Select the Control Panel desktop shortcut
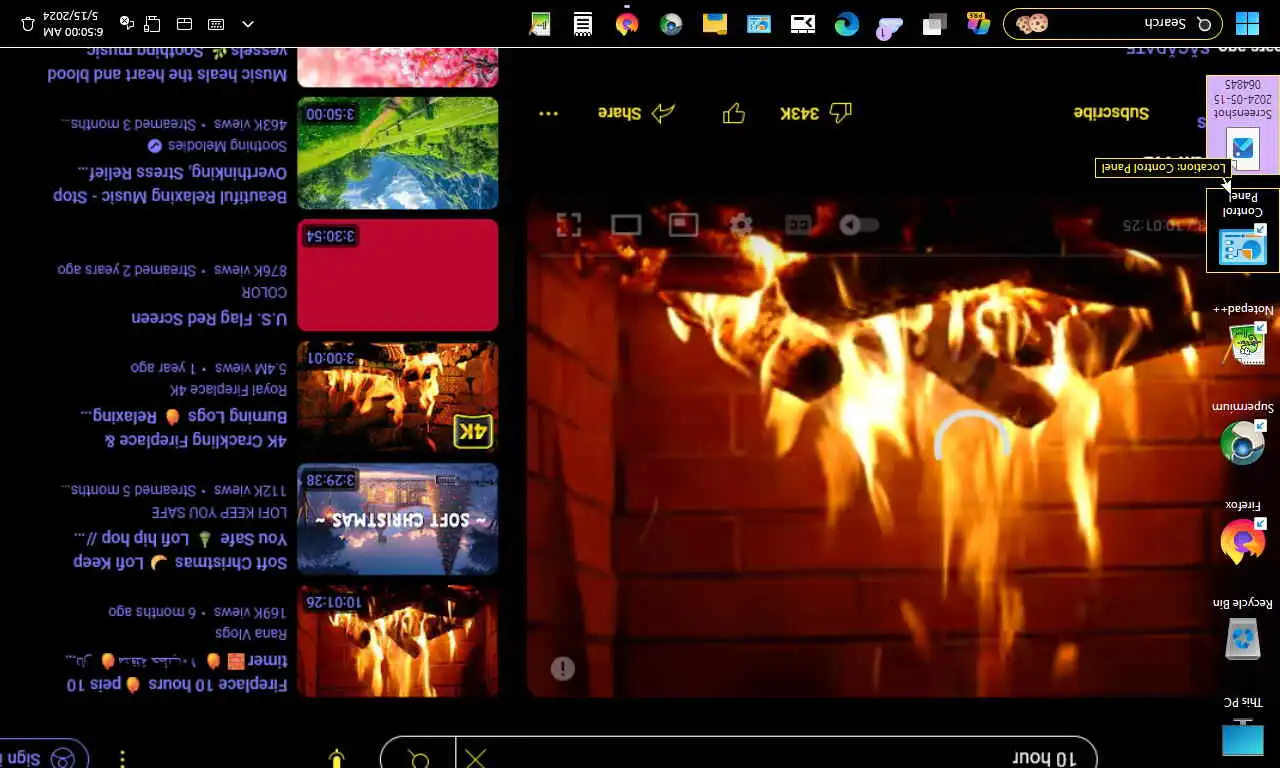Viewport: 1280px width, 768px height. pyautogui.click(x=1243, y=231)
